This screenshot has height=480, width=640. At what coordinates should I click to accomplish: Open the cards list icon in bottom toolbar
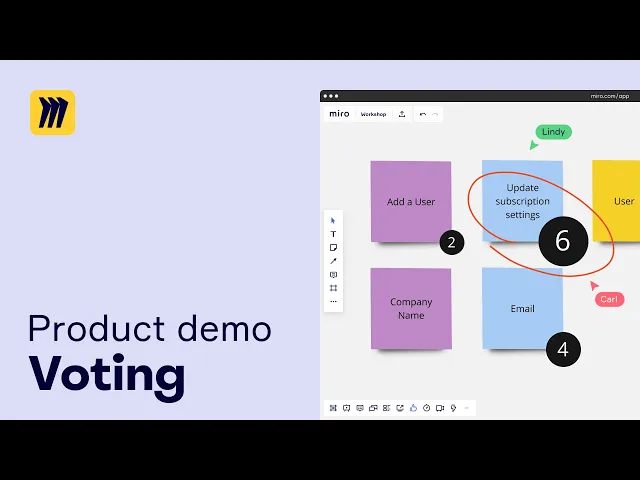(387, 408)
